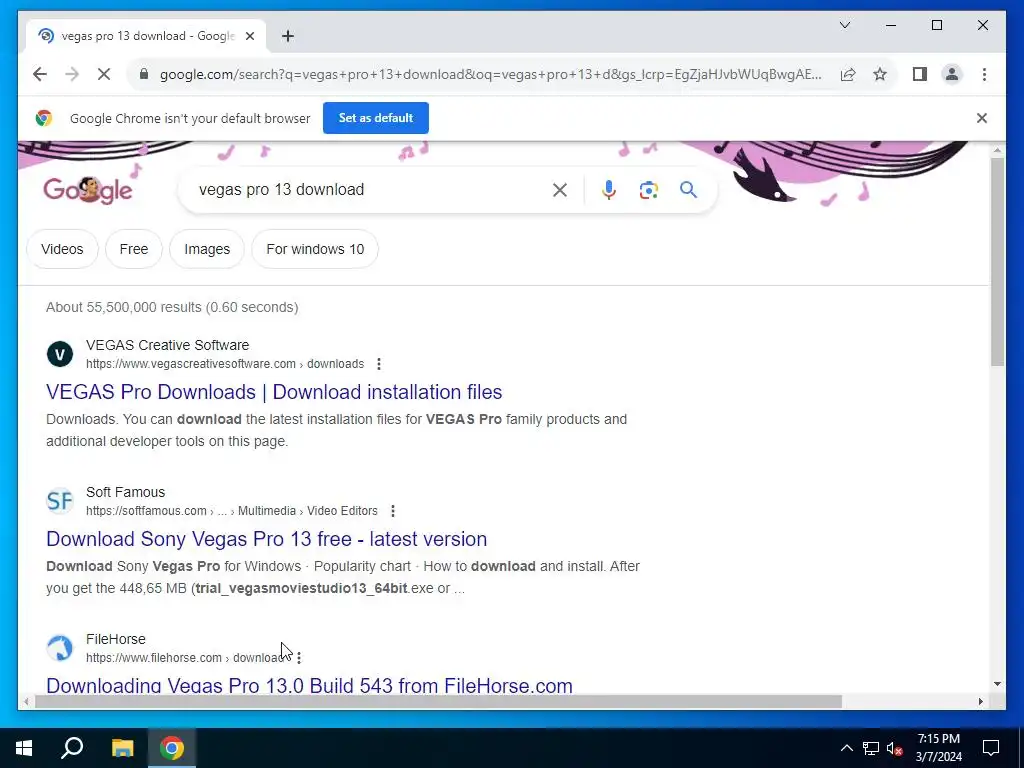The width and height of the screenshot is (1024, 768).
Task: Switch to Images results
Action: pyautogui.click(x=207, y=249)
